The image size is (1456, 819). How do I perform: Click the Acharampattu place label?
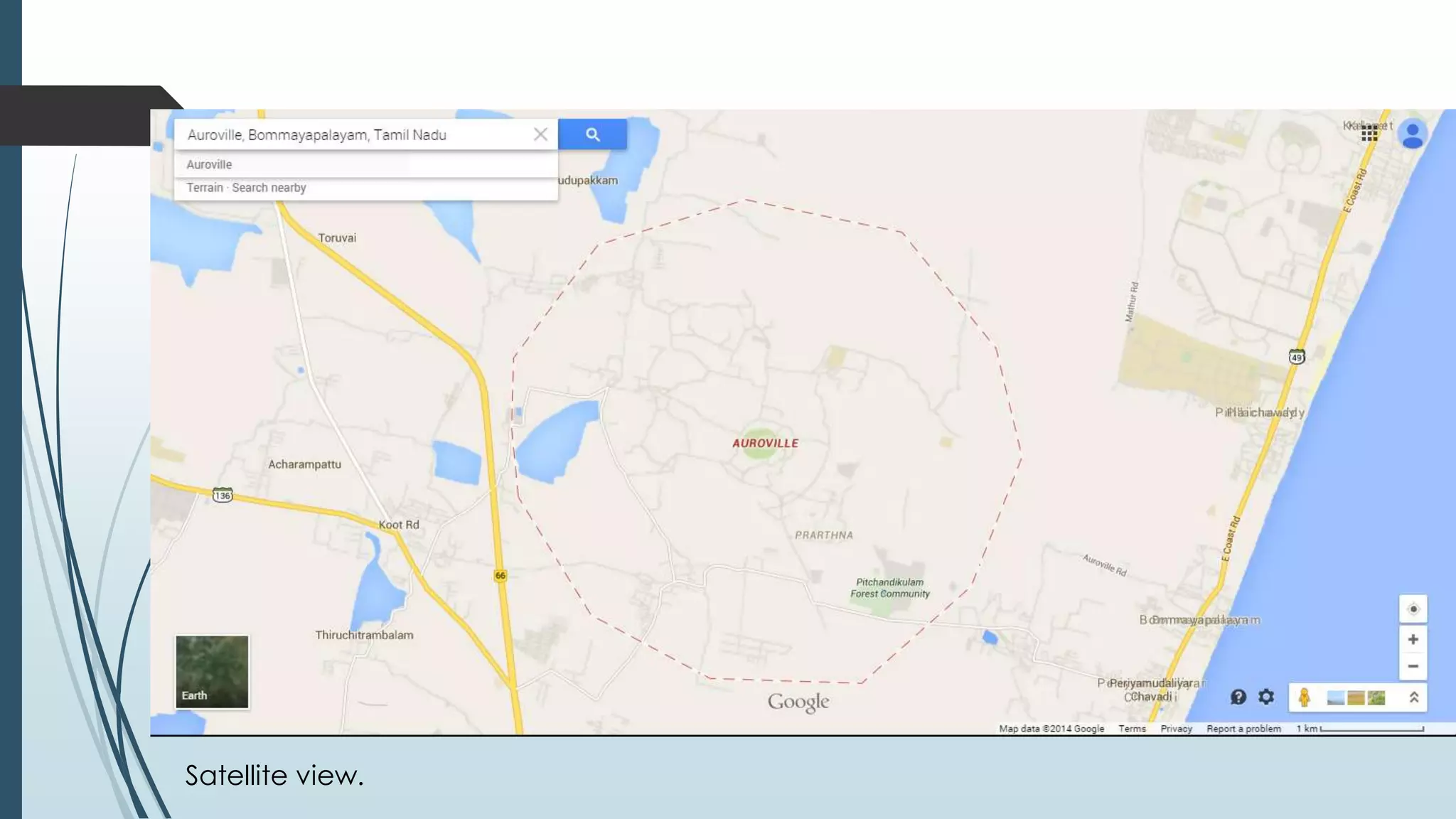(304, 464)
